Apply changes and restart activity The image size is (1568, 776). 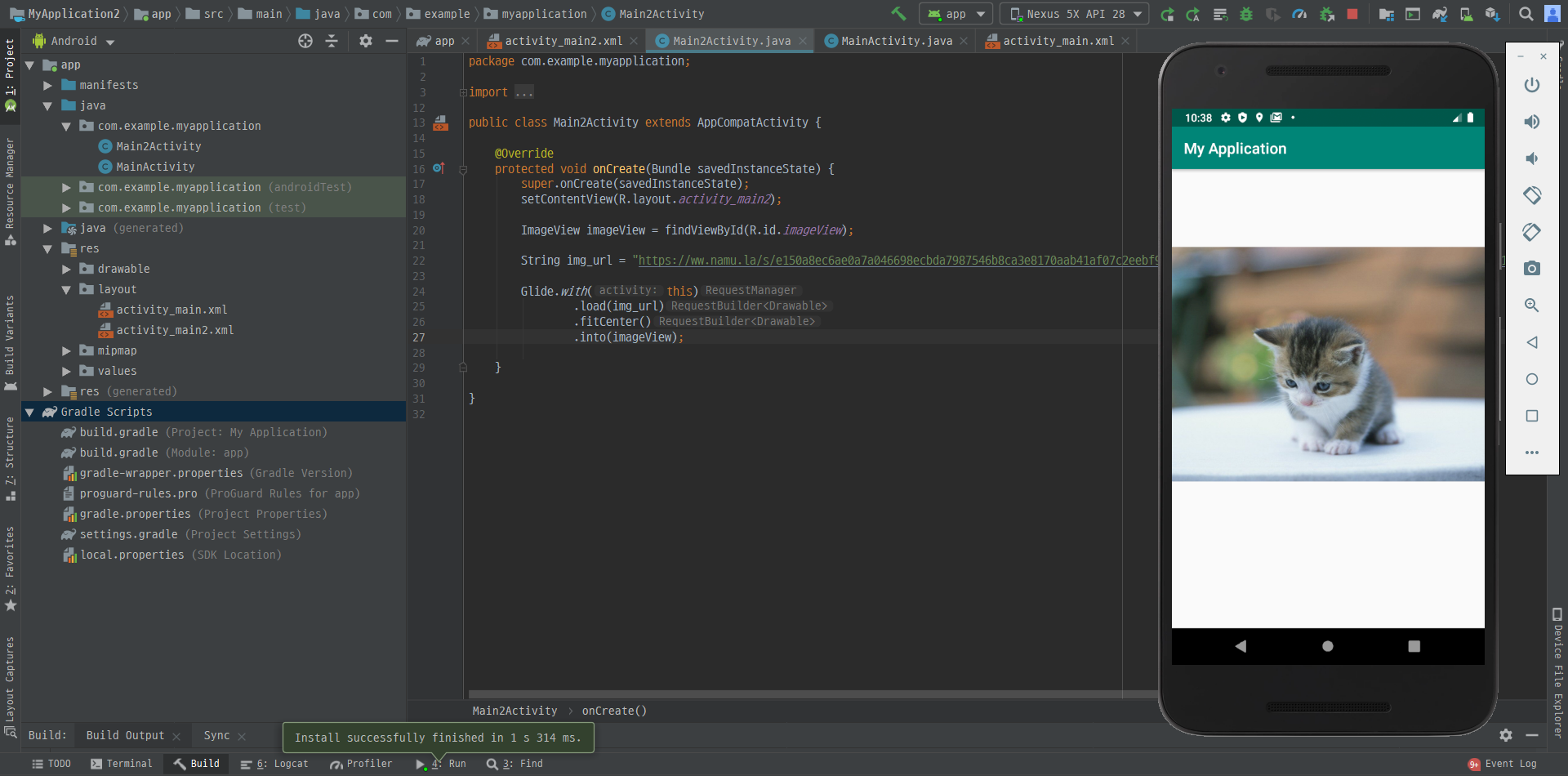point(1193,14)
